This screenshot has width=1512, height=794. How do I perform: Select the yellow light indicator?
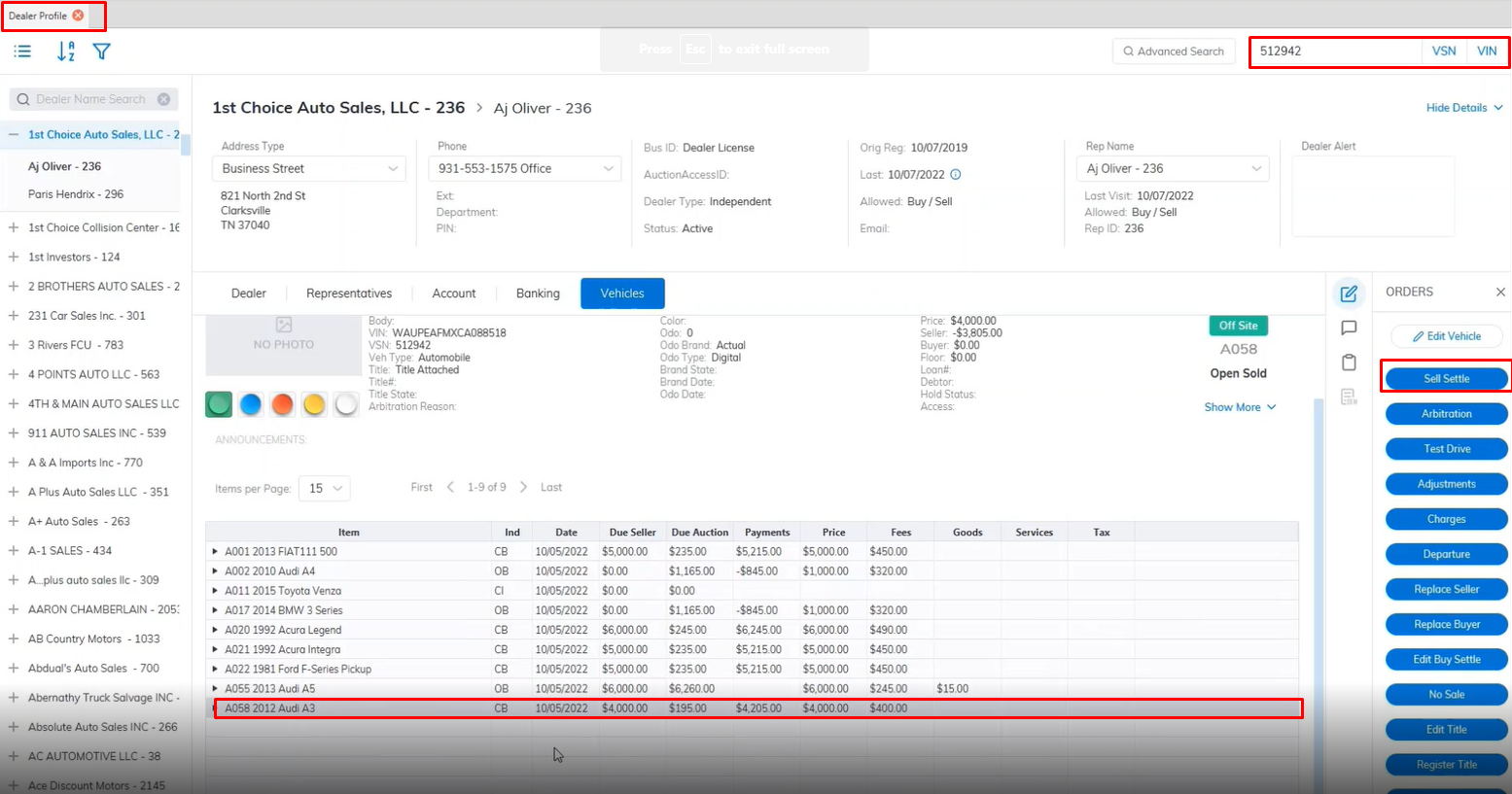(314, 404)
